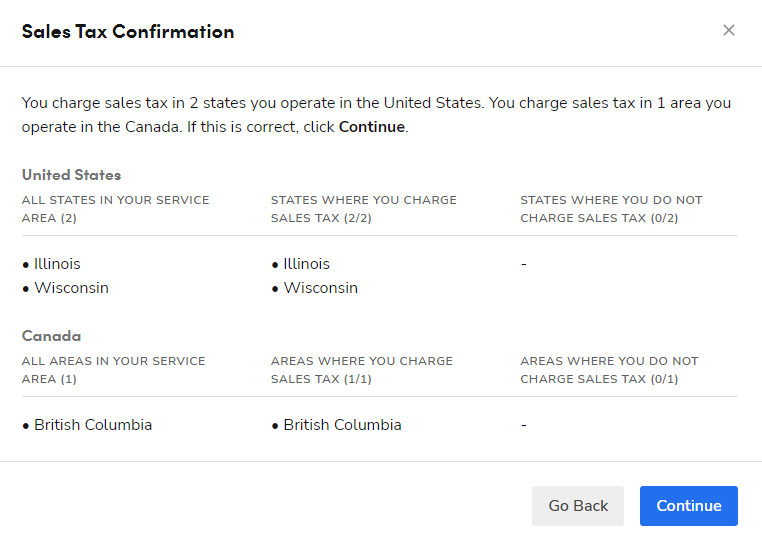Image resolution: width=762 pixels, height=540 pixels.
Task: Select Wisconsin under states charging sales tax
Action: [x=320, y=288]
